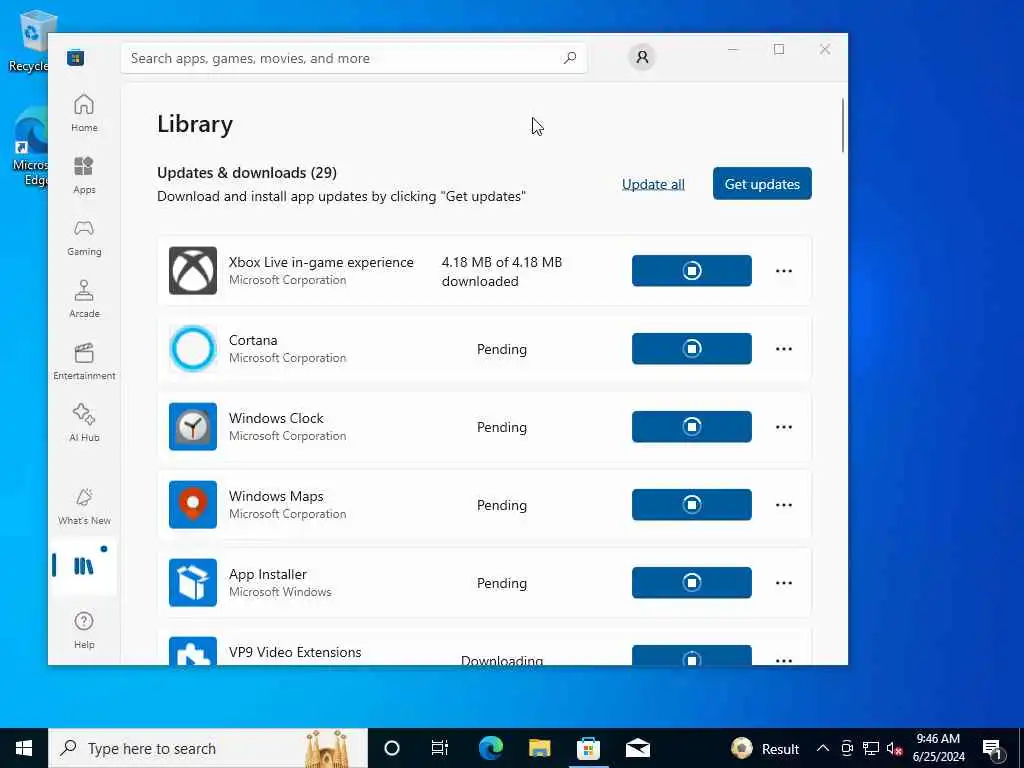Stop the Xbox Live in-game experience download
This screenshot has width=1024, height=768.
[692, 270]
